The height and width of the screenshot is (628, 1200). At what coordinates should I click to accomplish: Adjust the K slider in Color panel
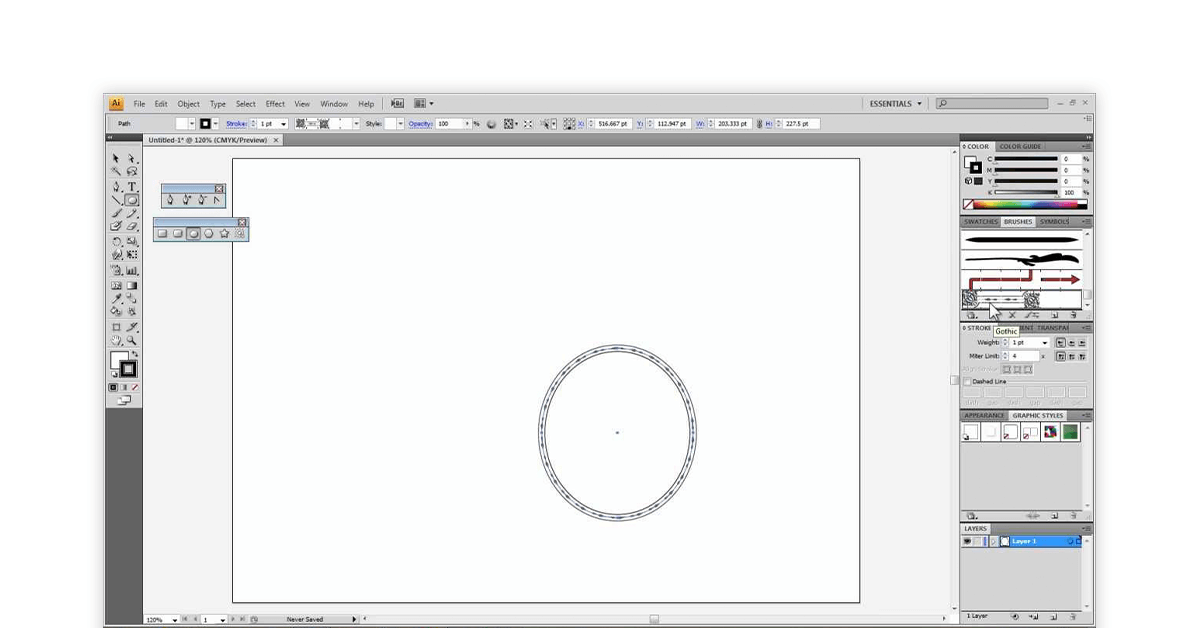1025,193
